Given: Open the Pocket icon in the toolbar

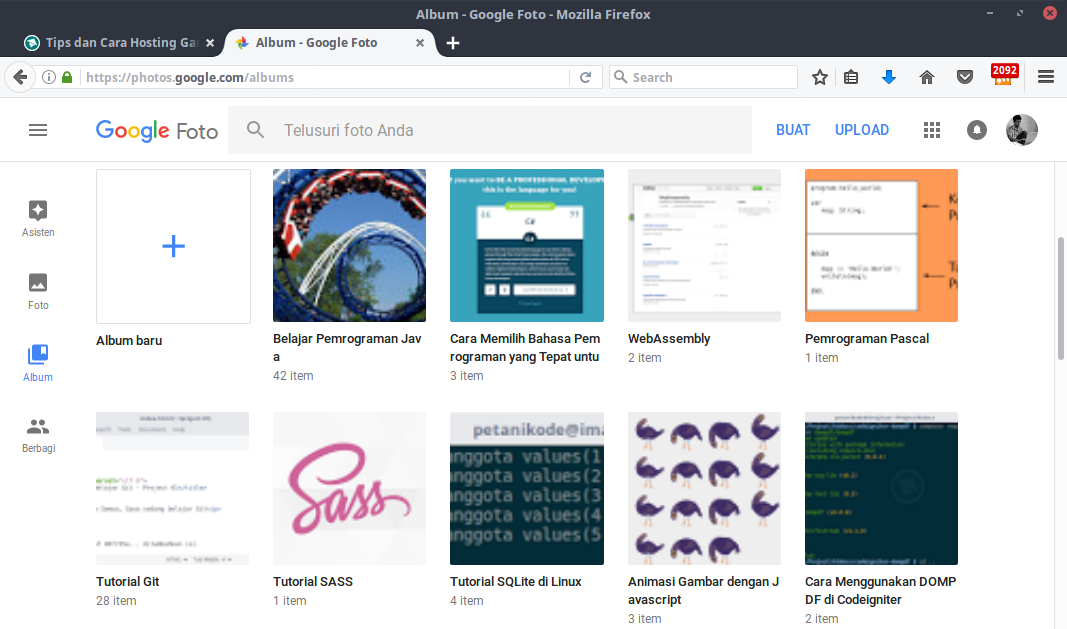Looking at the screenshot, I should [965, 77].
